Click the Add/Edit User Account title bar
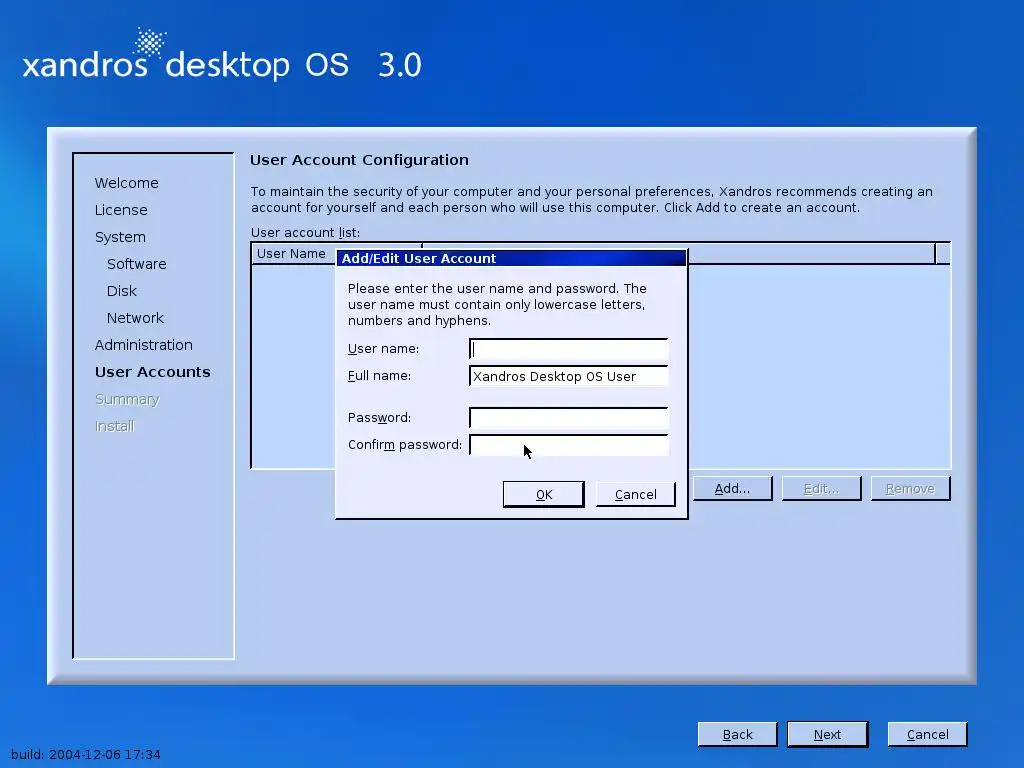Viewport: 1024px width, 768px height. pos(511,258)
